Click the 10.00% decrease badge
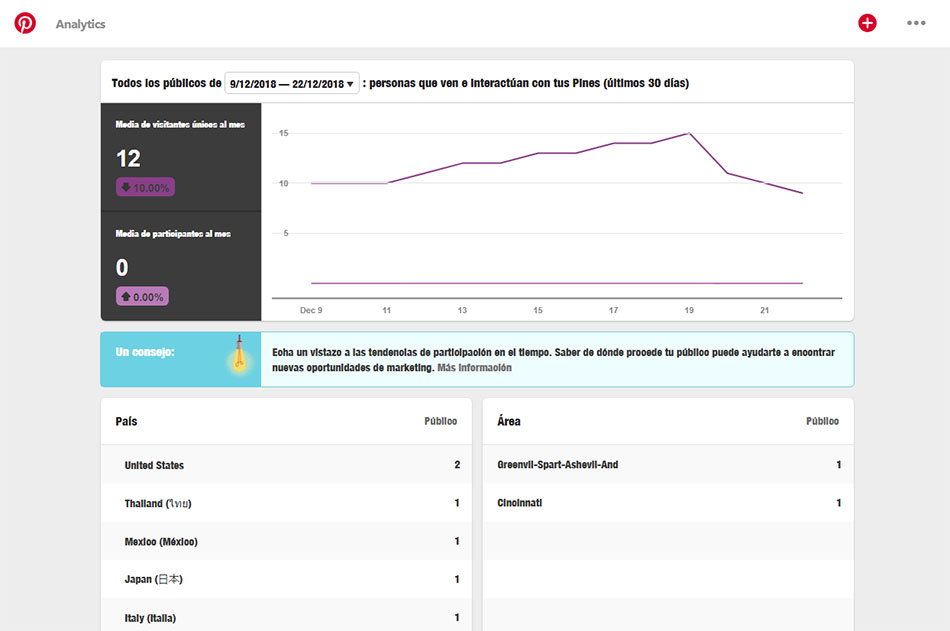This screenshot has width=950, height=631. (x=146, y=187)
